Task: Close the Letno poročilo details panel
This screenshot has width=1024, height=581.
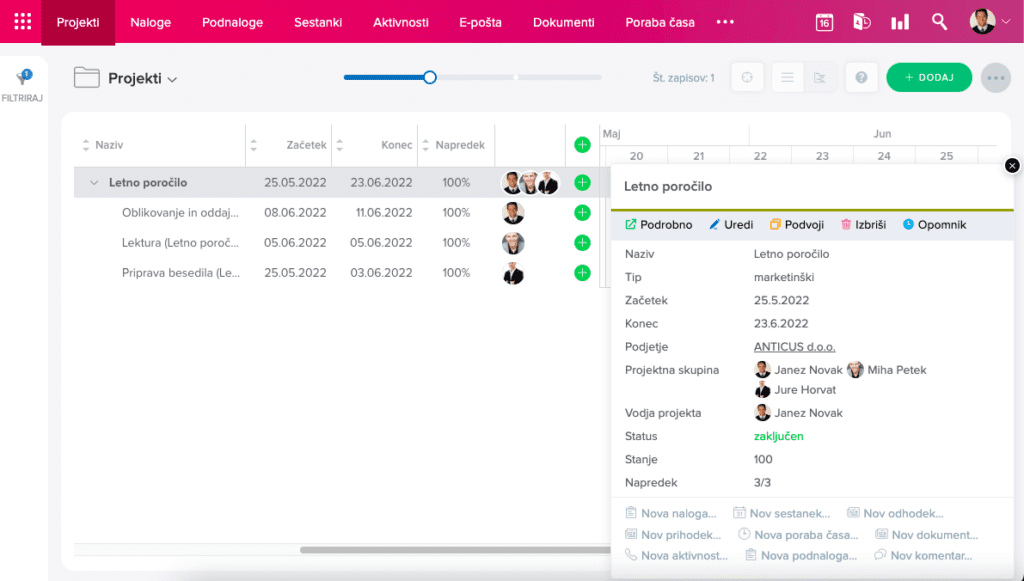Action: point(1012,166)
